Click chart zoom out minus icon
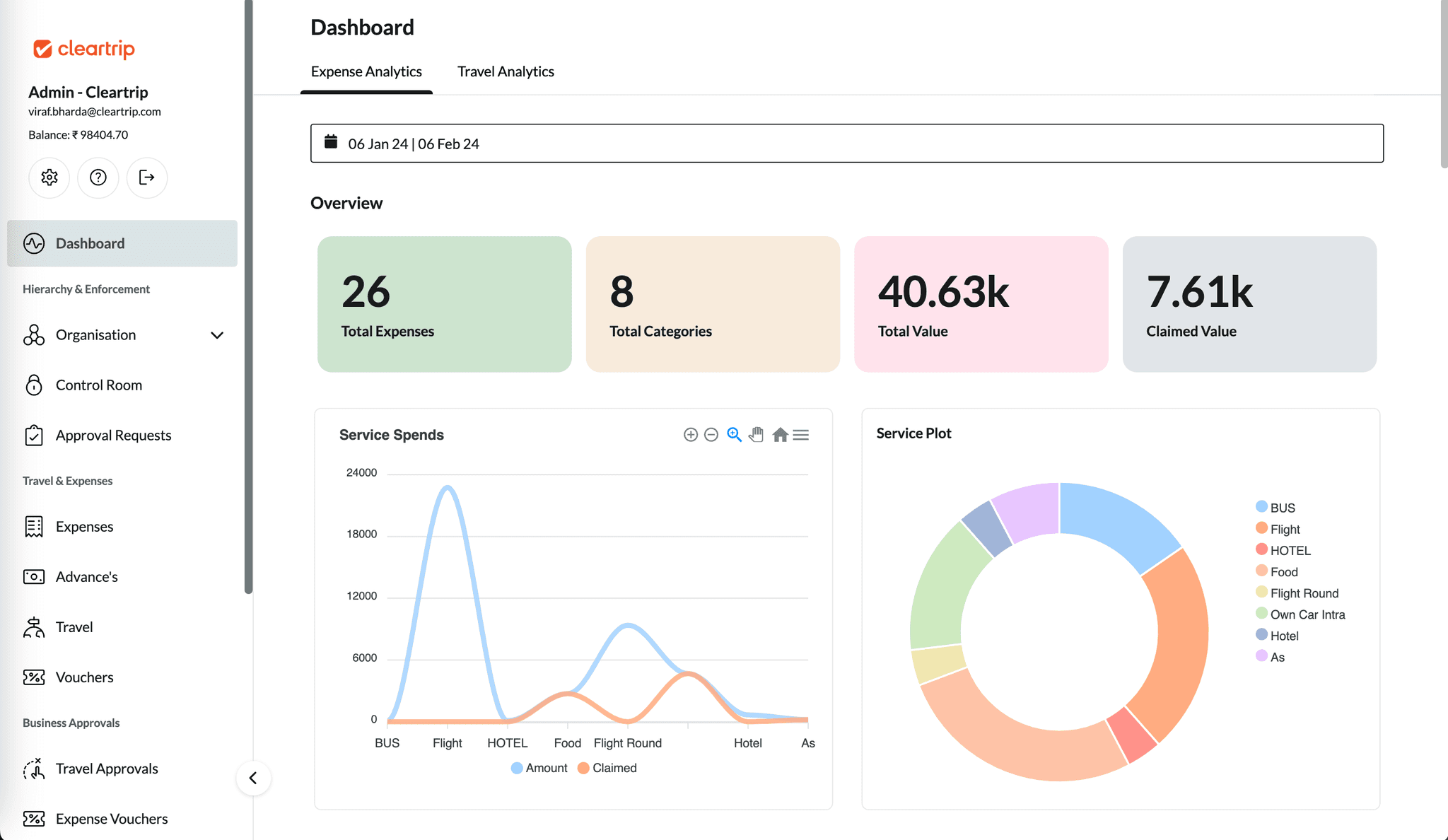 tap(711, 435)
